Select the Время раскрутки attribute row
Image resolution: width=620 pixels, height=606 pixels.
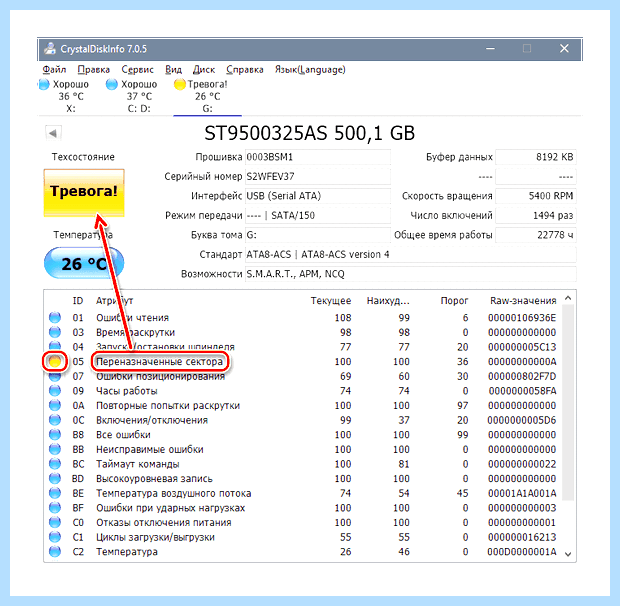point(303,332)
